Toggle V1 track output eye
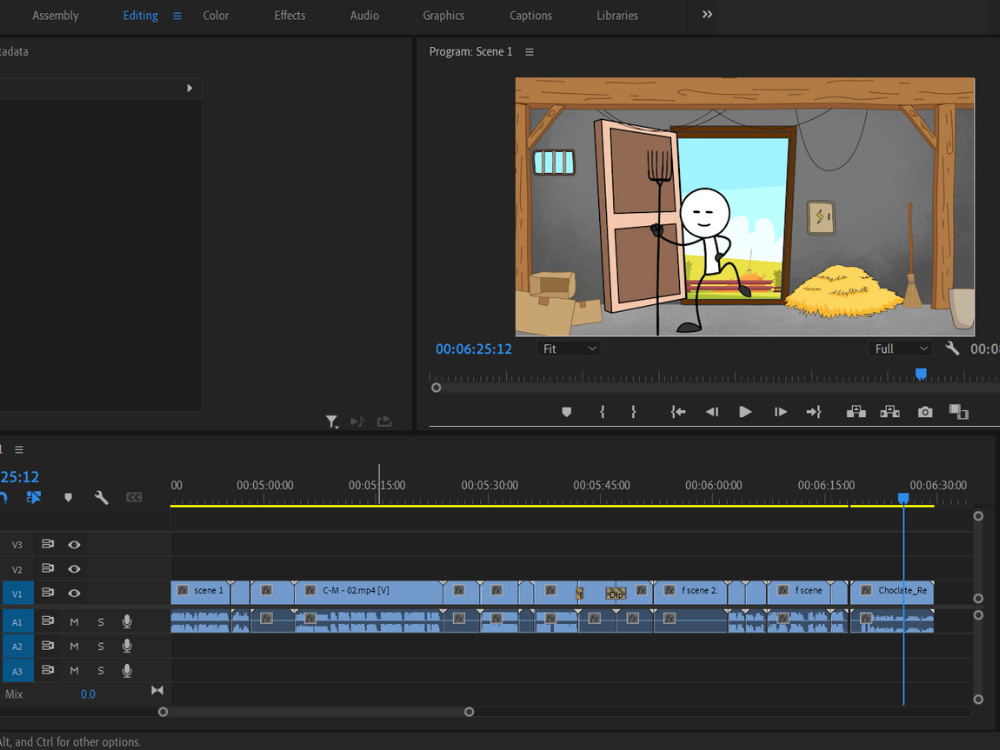 pos(74,593)
